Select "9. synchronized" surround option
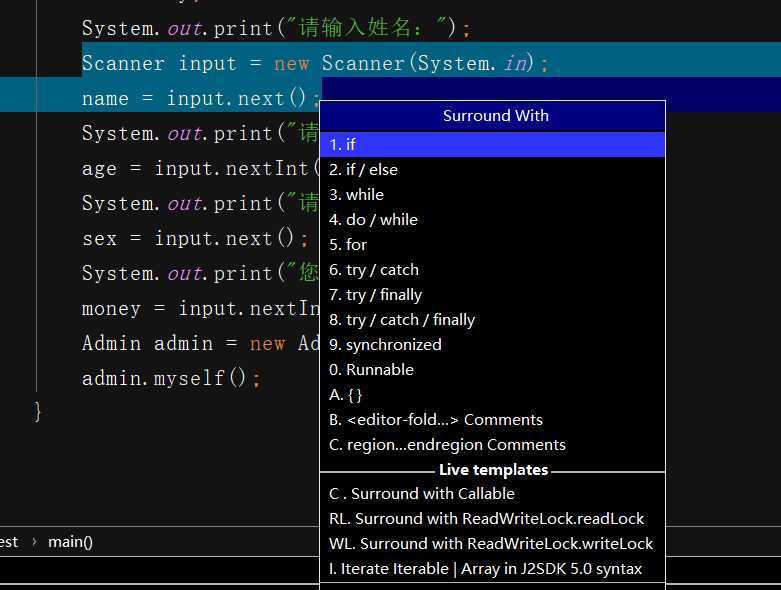 (x=492, y=345)
